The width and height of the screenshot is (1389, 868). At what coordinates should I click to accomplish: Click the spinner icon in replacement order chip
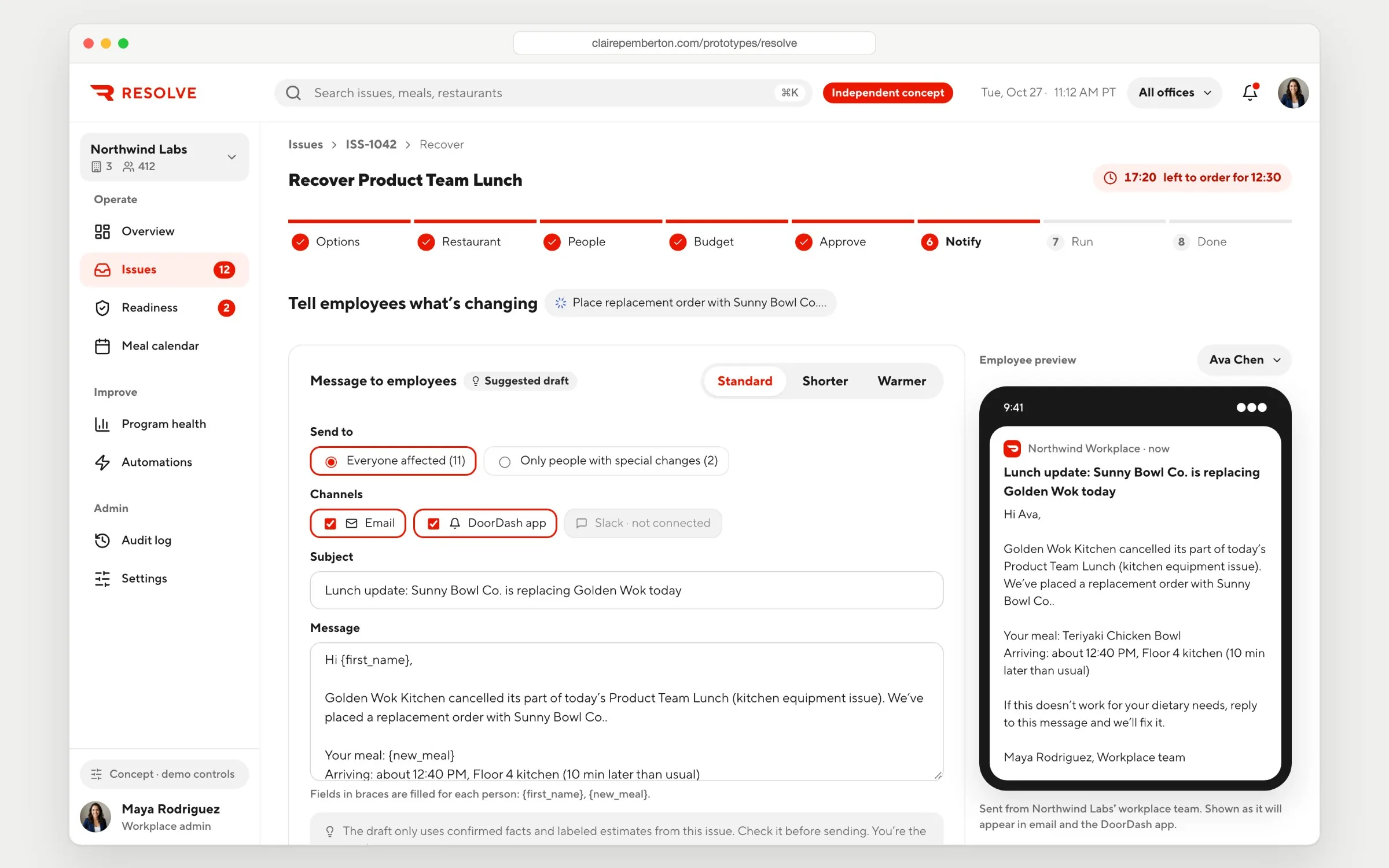(560, 303)
